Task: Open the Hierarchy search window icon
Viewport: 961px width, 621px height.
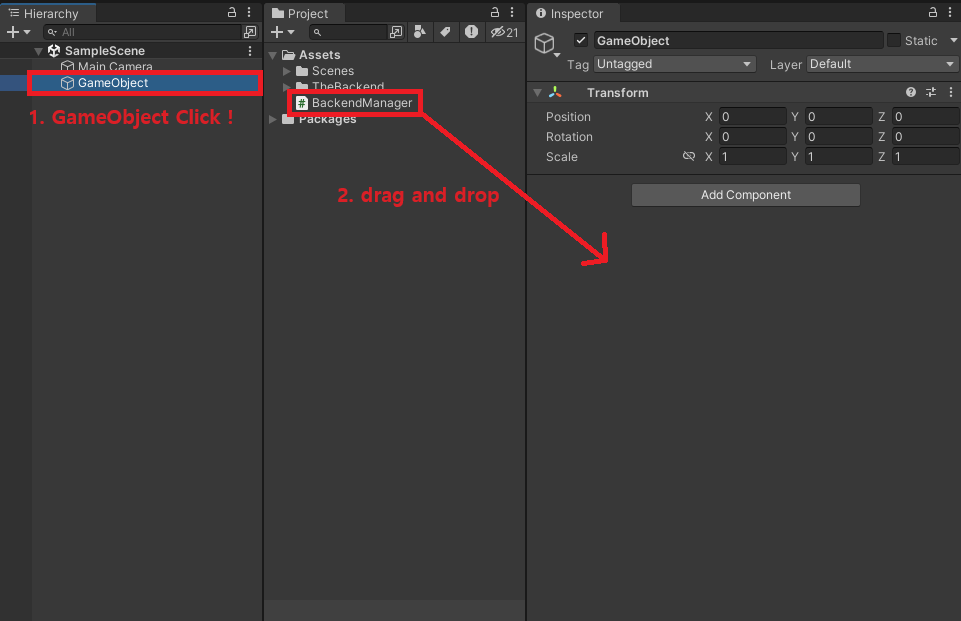Action: 250,32
